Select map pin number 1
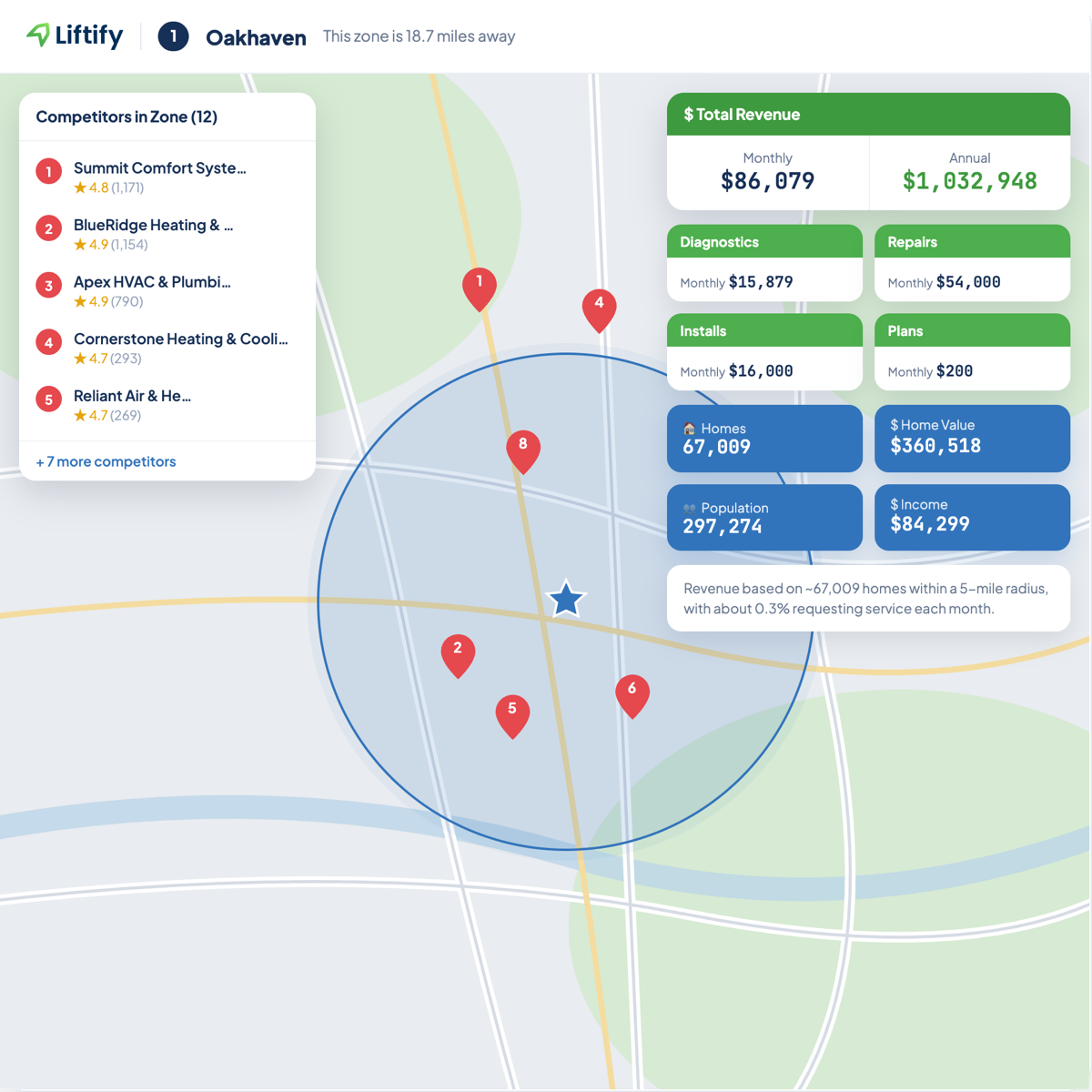1092x1092 pixels. click(x=480, y=288)
